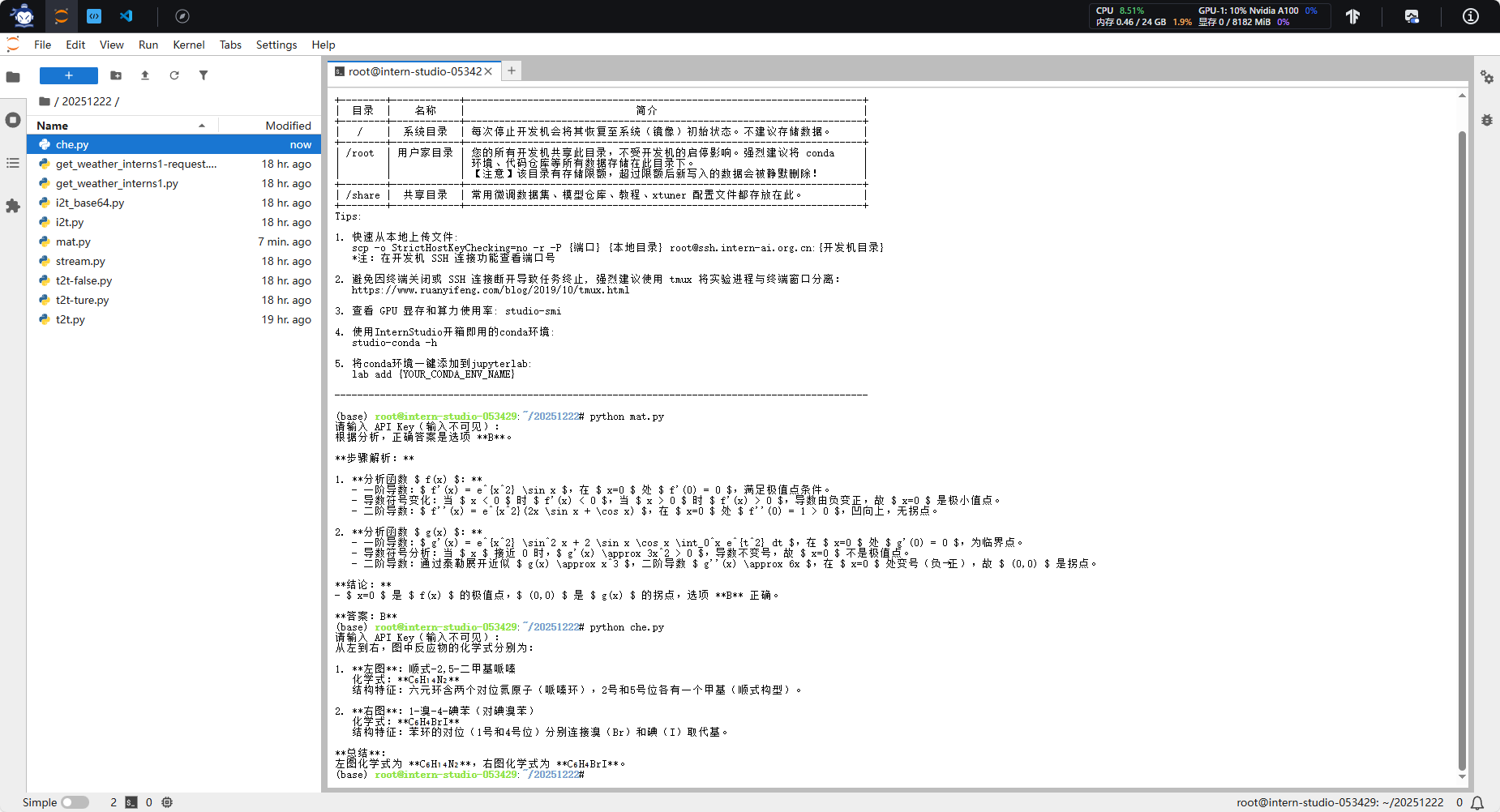Click the terminal vertical scrollbar
This screenshot has height=812, width=1500.
[x=1462, y=446]
